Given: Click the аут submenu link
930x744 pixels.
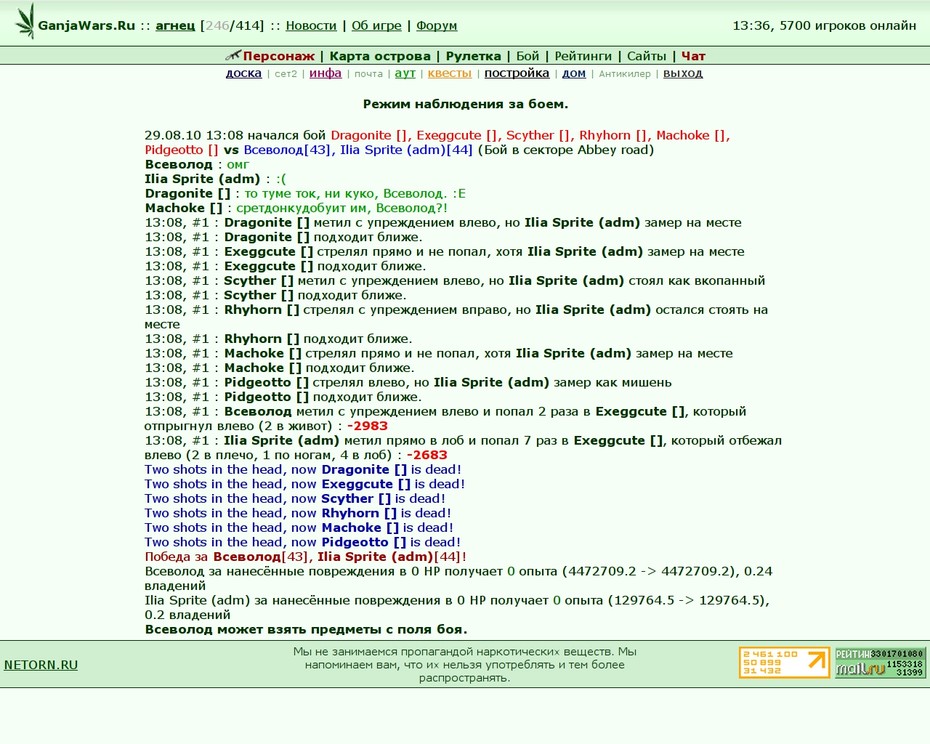Looking at the screenshot, I should (405, 73).
